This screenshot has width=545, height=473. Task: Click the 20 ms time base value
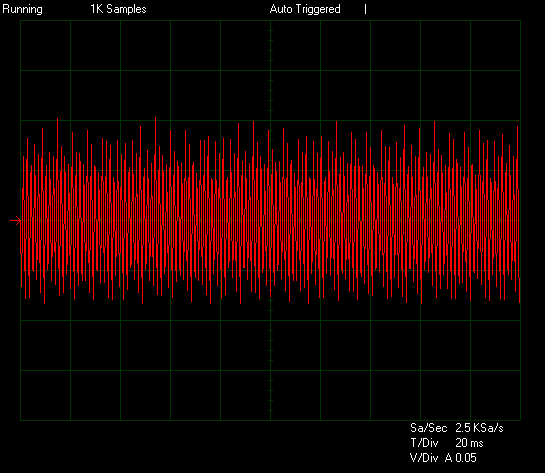coord(469,443)
